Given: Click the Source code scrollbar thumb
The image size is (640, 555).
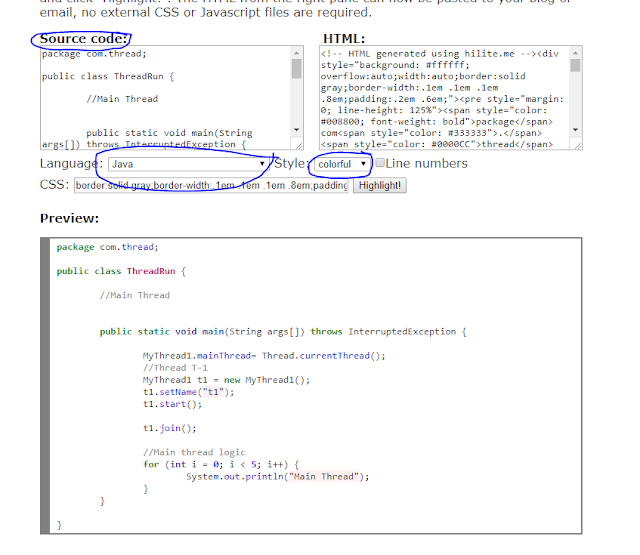Looking at the screenshot, I should [296, 69].
